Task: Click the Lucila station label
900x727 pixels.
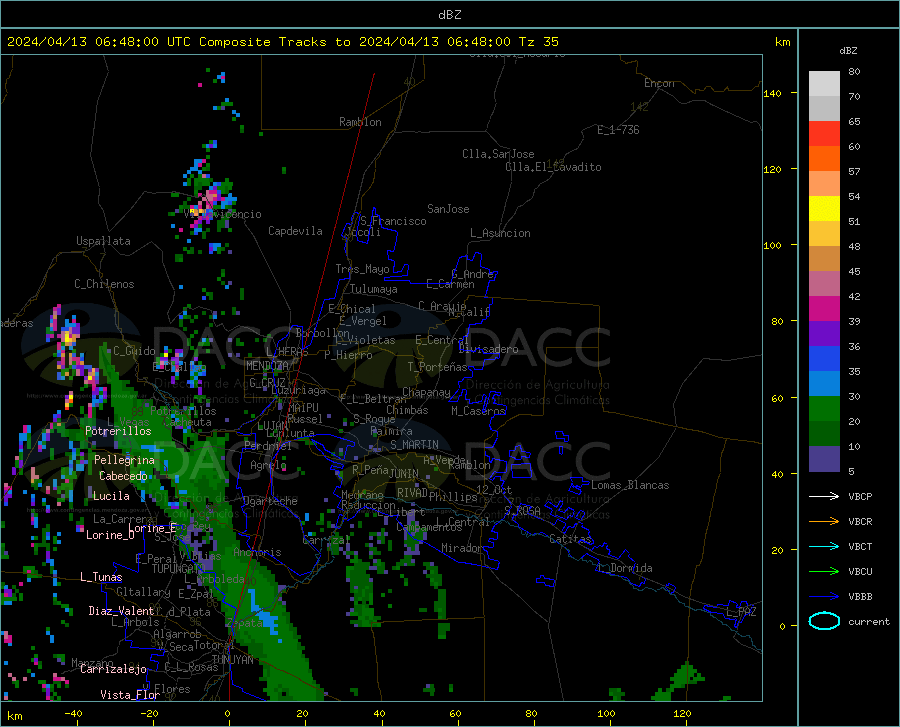Action: click(x=111, y=496)
